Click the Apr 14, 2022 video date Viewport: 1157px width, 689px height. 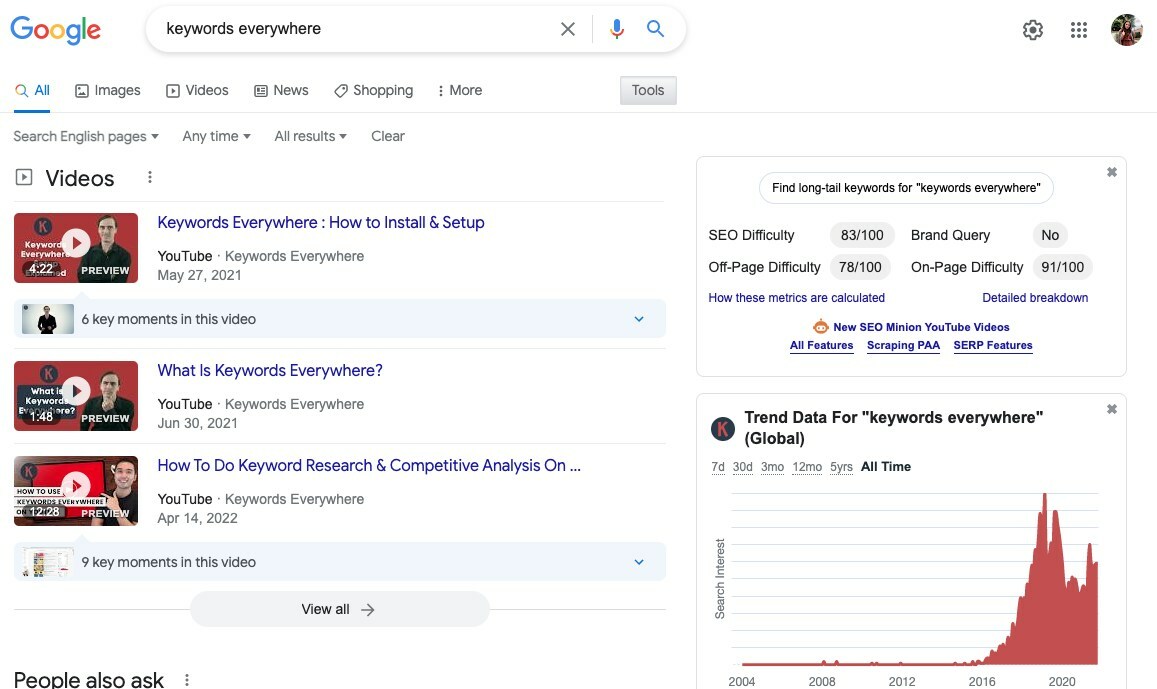197,518
